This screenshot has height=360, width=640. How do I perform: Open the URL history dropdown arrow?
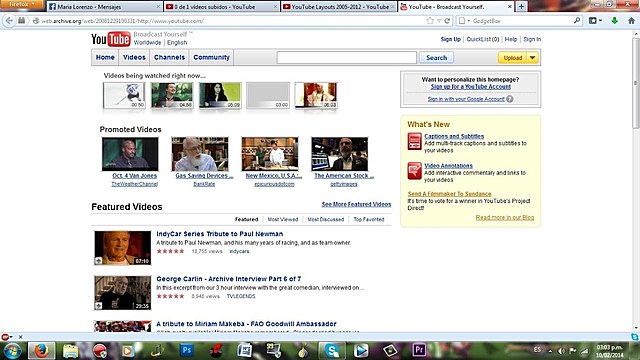coord(439,21)
